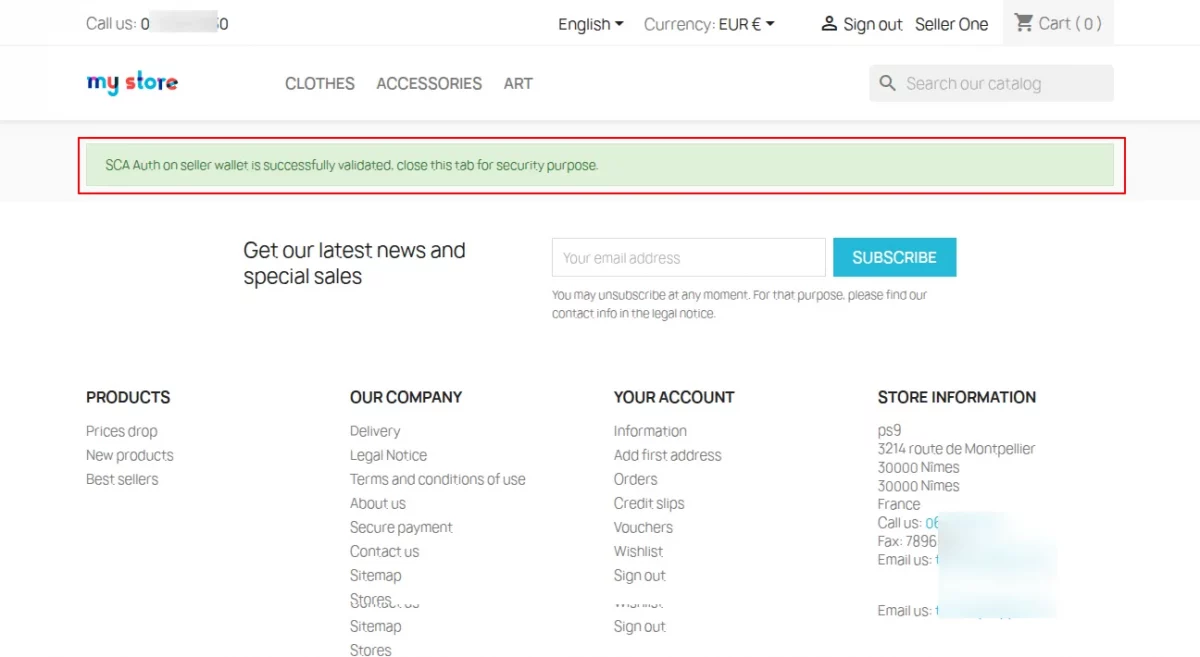Click the Search our catalog field
Image resolution: width=1200 pixels, height=657 pixels.
[x=990, y=83]
